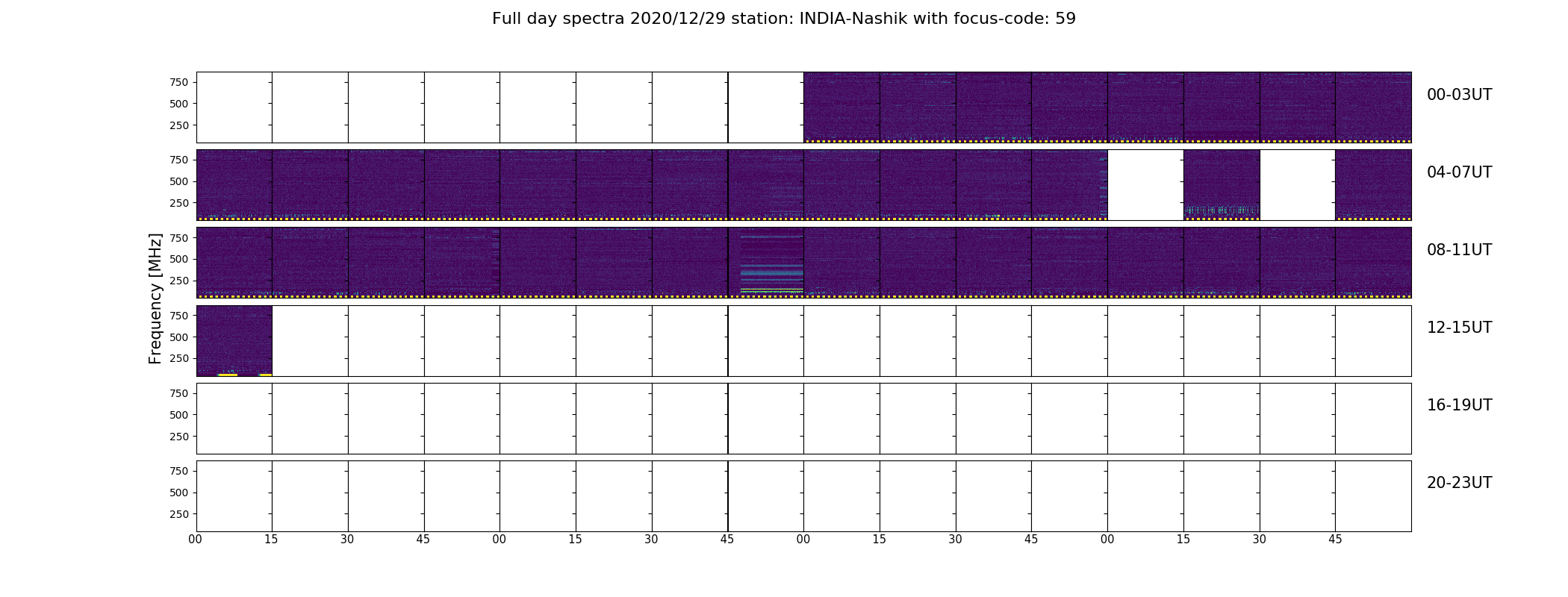Click the 500 tick in the 04-07UT row
This screenshot has height=597, width=1568.
click(178, 181)
